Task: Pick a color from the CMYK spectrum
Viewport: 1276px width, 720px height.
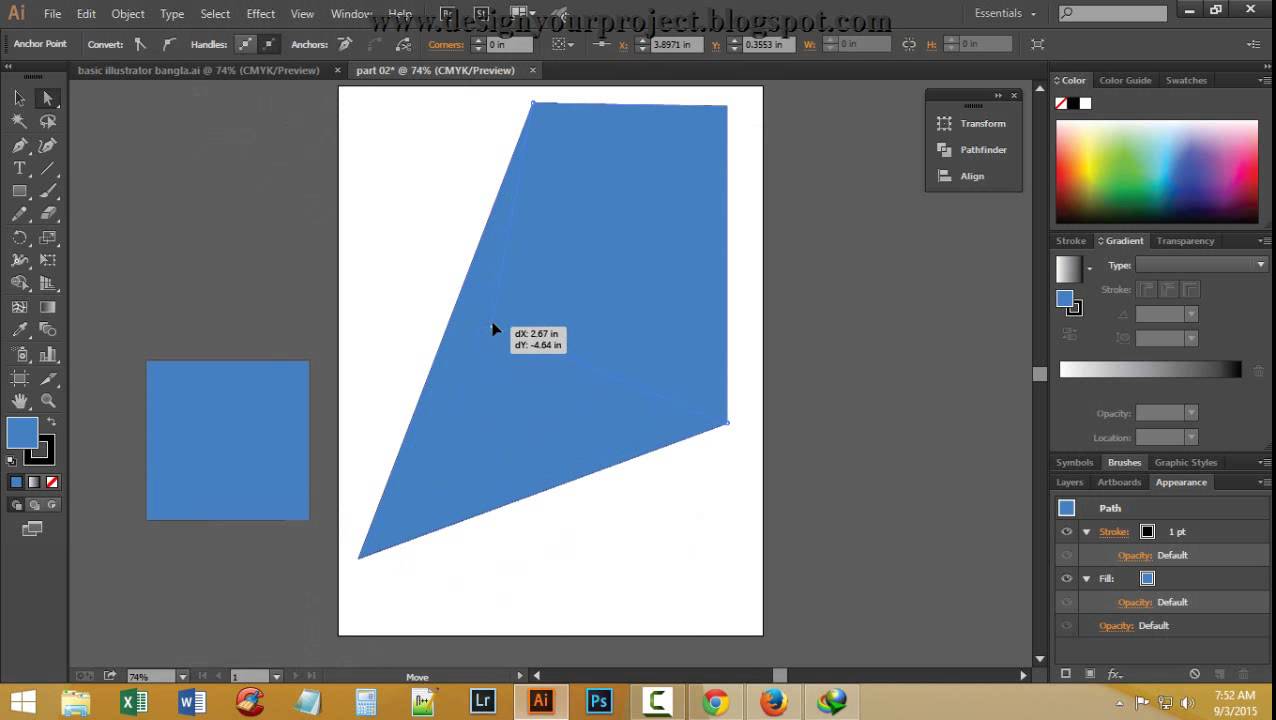Action: point(1157,171)
